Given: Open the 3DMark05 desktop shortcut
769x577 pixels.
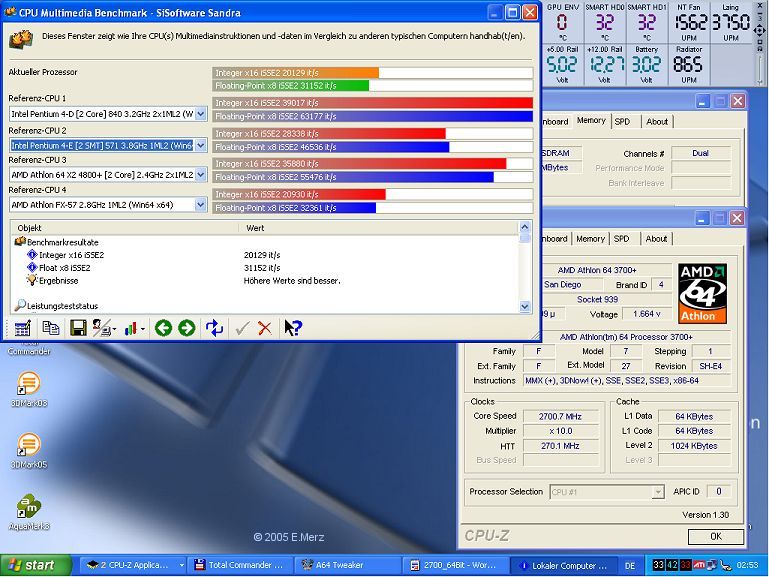Looking at the screenshot, I should click(28, 451).
